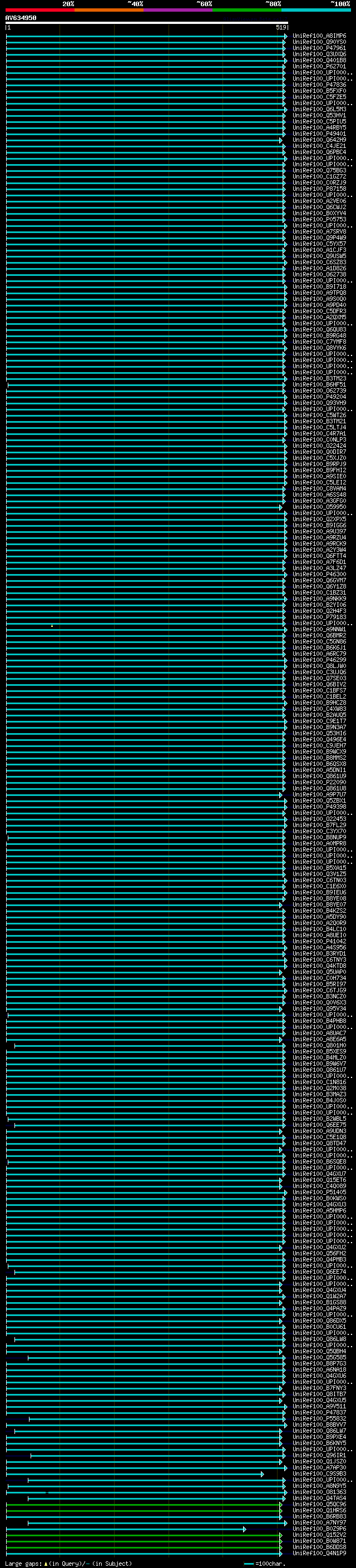The height and width of the screenshot is (1568, 356).
Task: Click the UniRef100_A9P7U7 label
Action: coord(319,794)
